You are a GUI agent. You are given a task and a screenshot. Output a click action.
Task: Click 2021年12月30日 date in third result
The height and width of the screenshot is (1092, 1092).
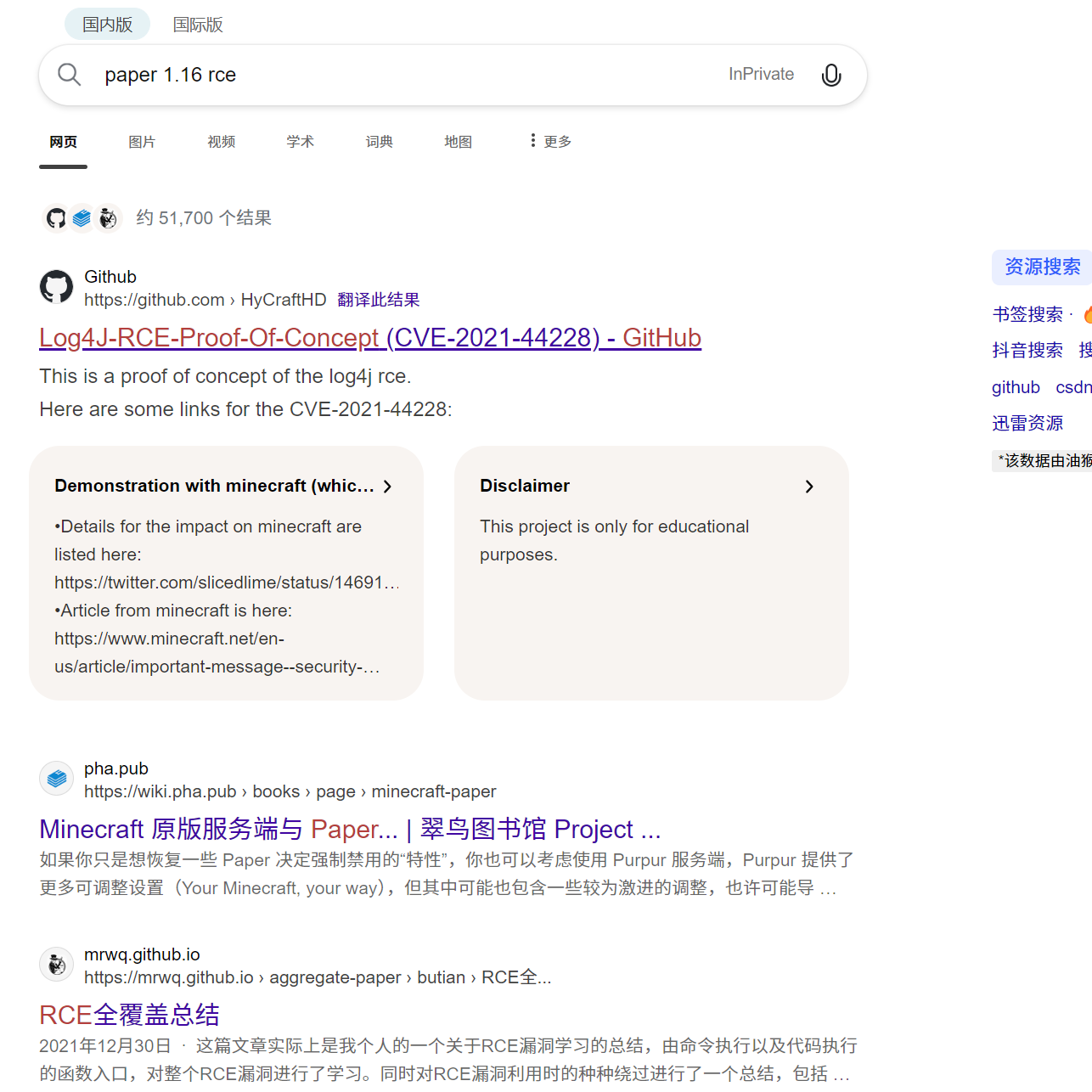(x=105, y=1046)
